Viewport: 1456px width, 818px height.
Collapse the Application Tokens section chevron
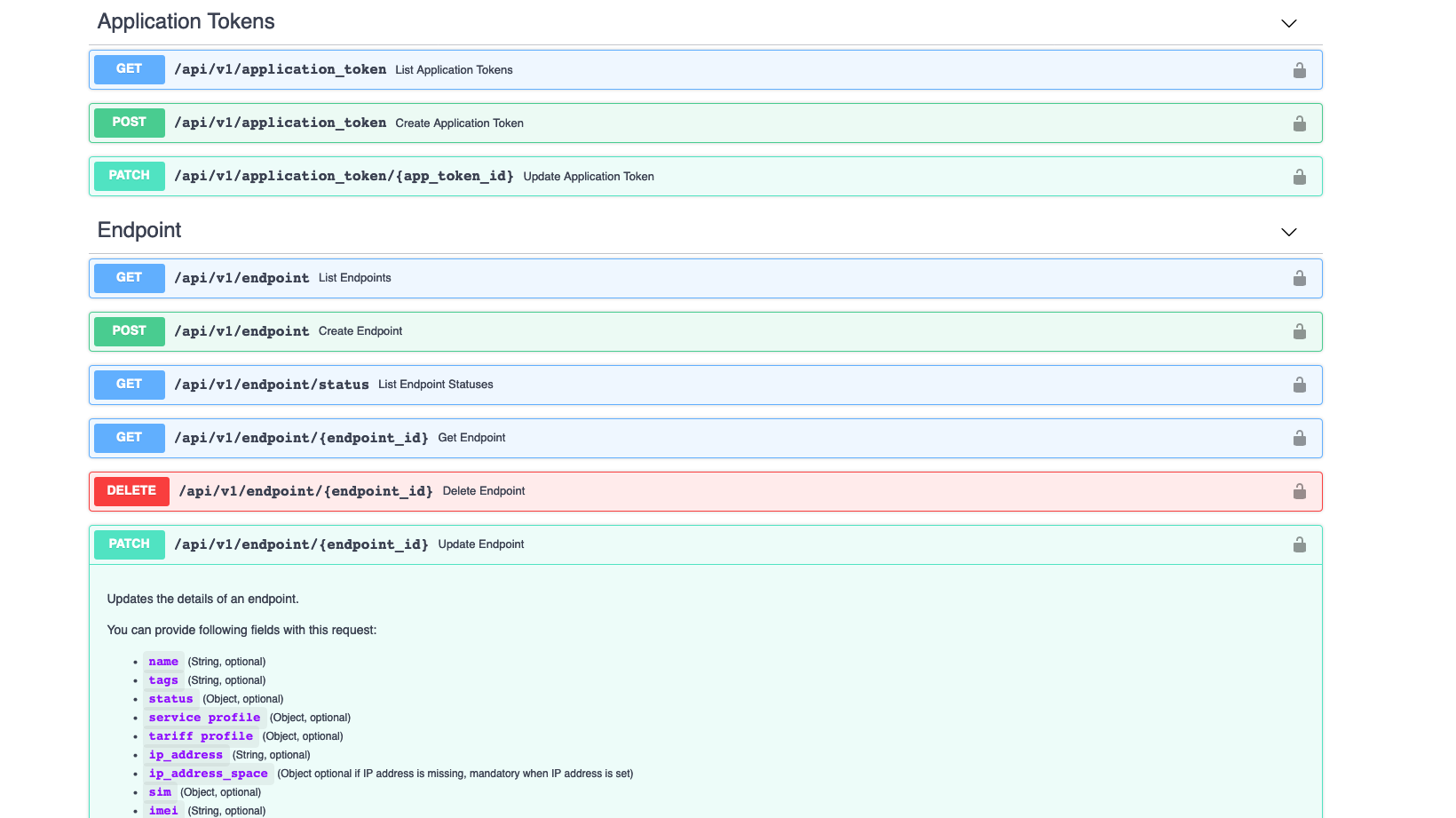(1288, 23)
